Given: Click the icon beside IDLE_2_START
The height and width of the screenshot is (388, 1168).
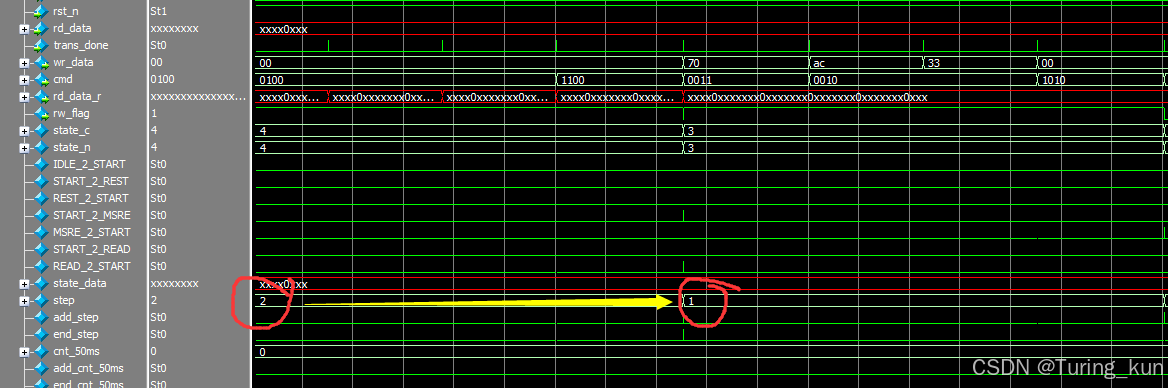Looking at the screenshot, I should coord(41,164).
